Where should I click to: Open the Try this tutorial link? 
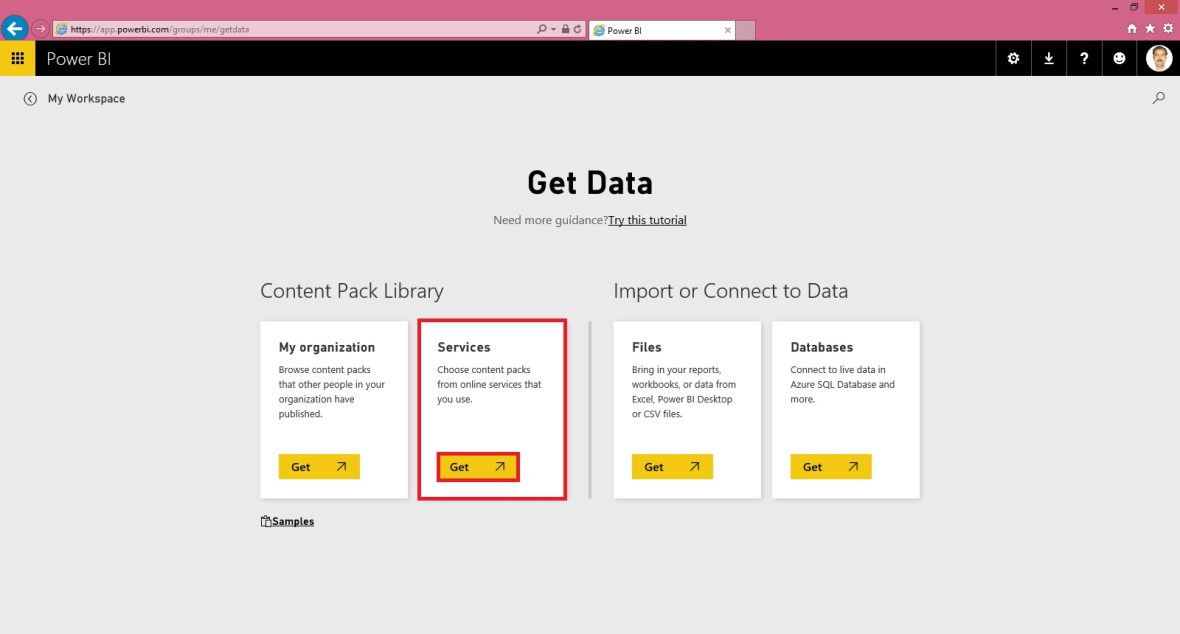point(646,219)
